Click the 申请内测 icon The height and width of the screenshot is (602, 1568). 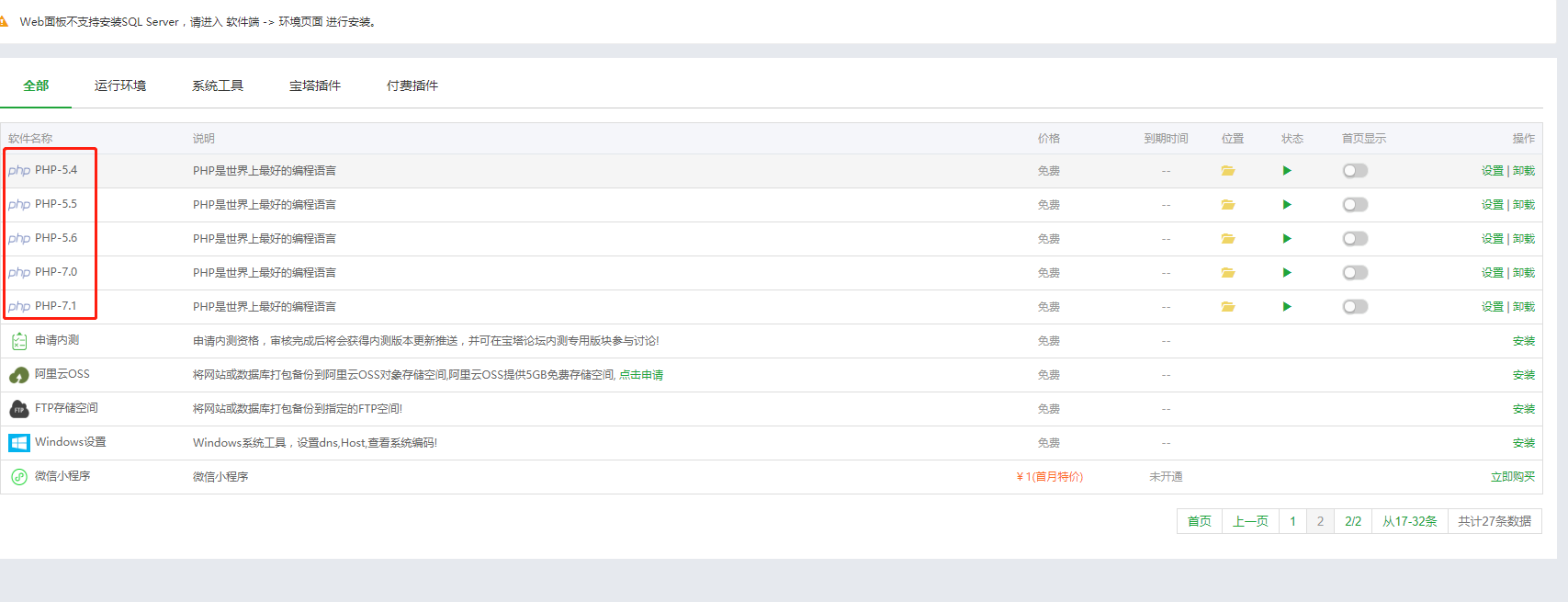(x=18, y=341)
